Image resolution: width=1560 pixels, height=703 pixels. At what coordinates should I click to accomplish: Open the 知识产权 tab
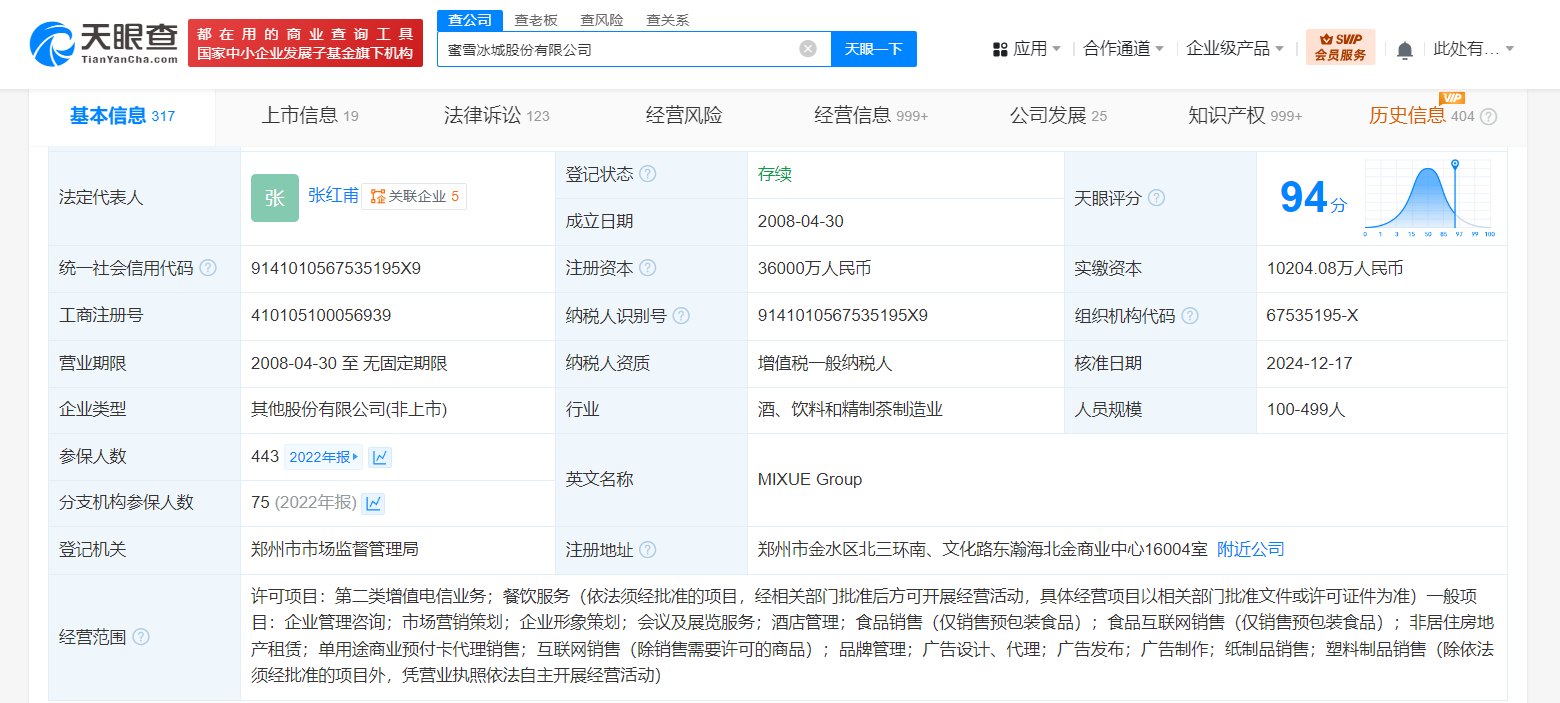tap(1245, 116)
